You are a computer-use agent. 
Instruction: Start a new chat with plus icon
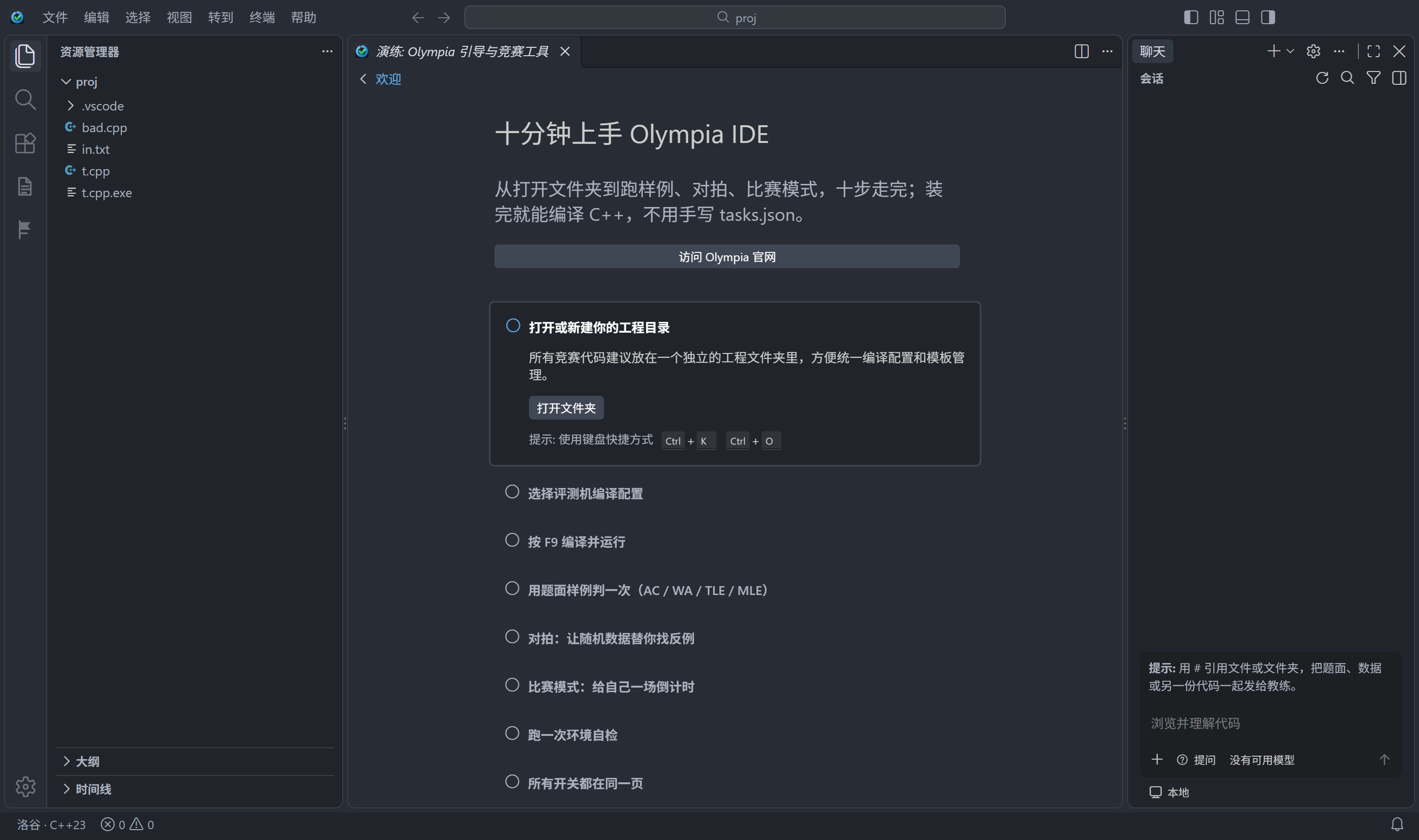1274,51
